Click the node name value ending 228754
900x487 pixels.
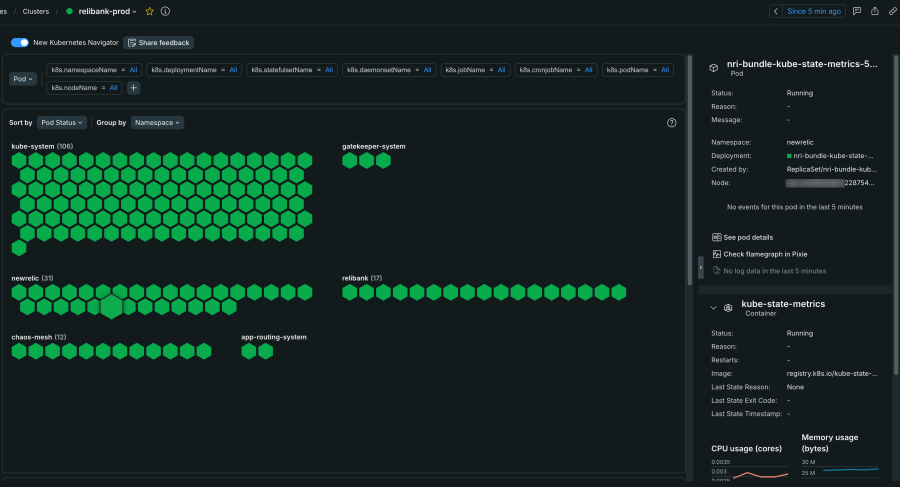[x=830, y=183]
